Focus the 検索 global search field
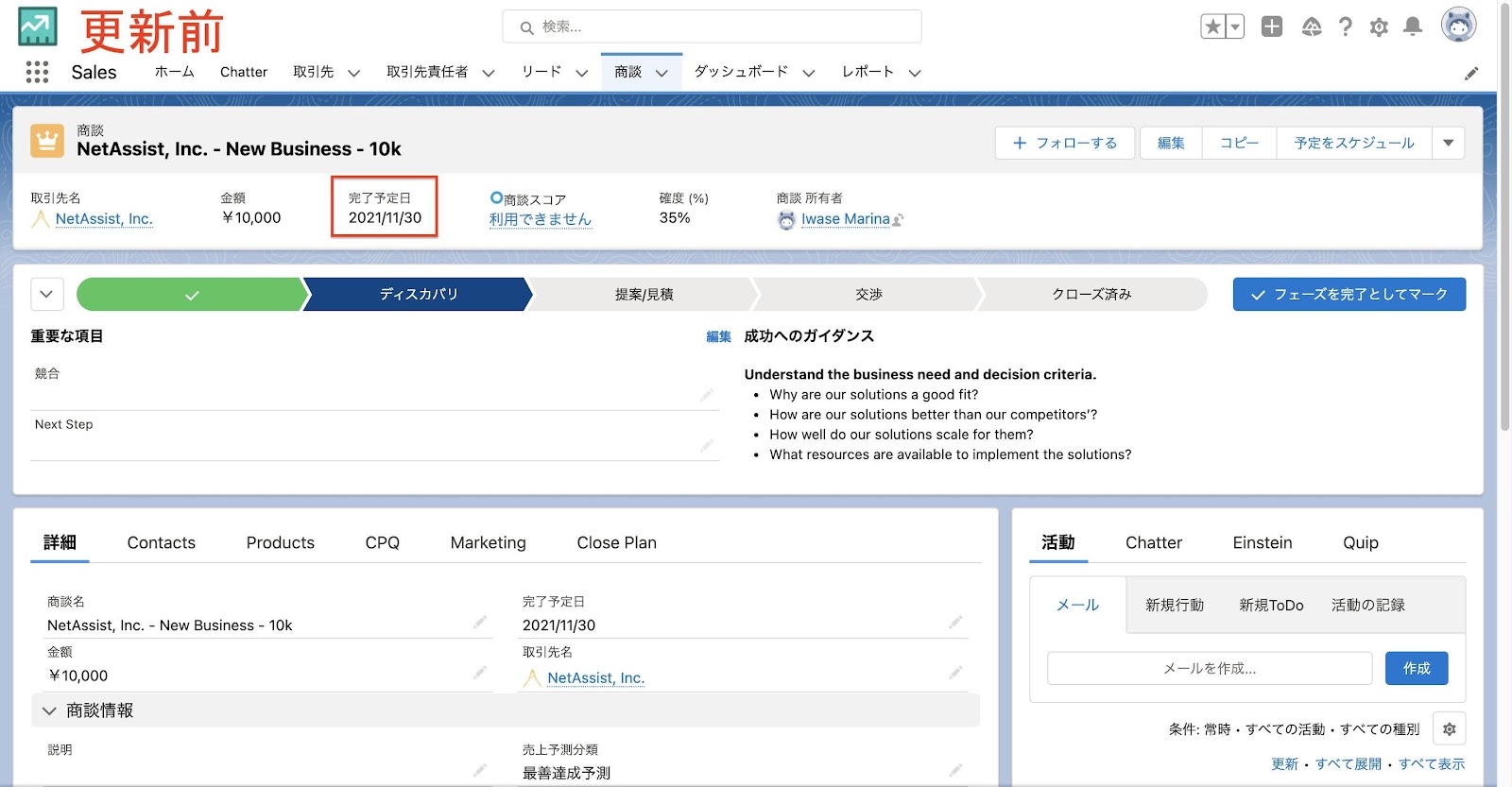 coord(712,26)
